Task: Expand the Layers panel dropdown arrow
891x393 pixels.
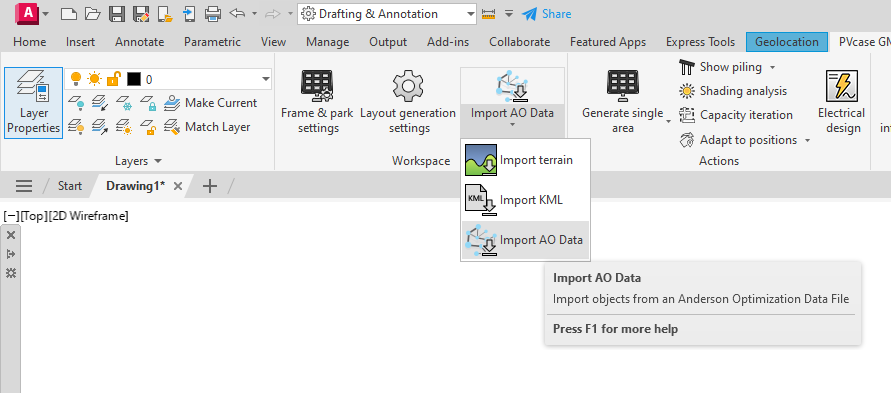Action: coord(158,161)
